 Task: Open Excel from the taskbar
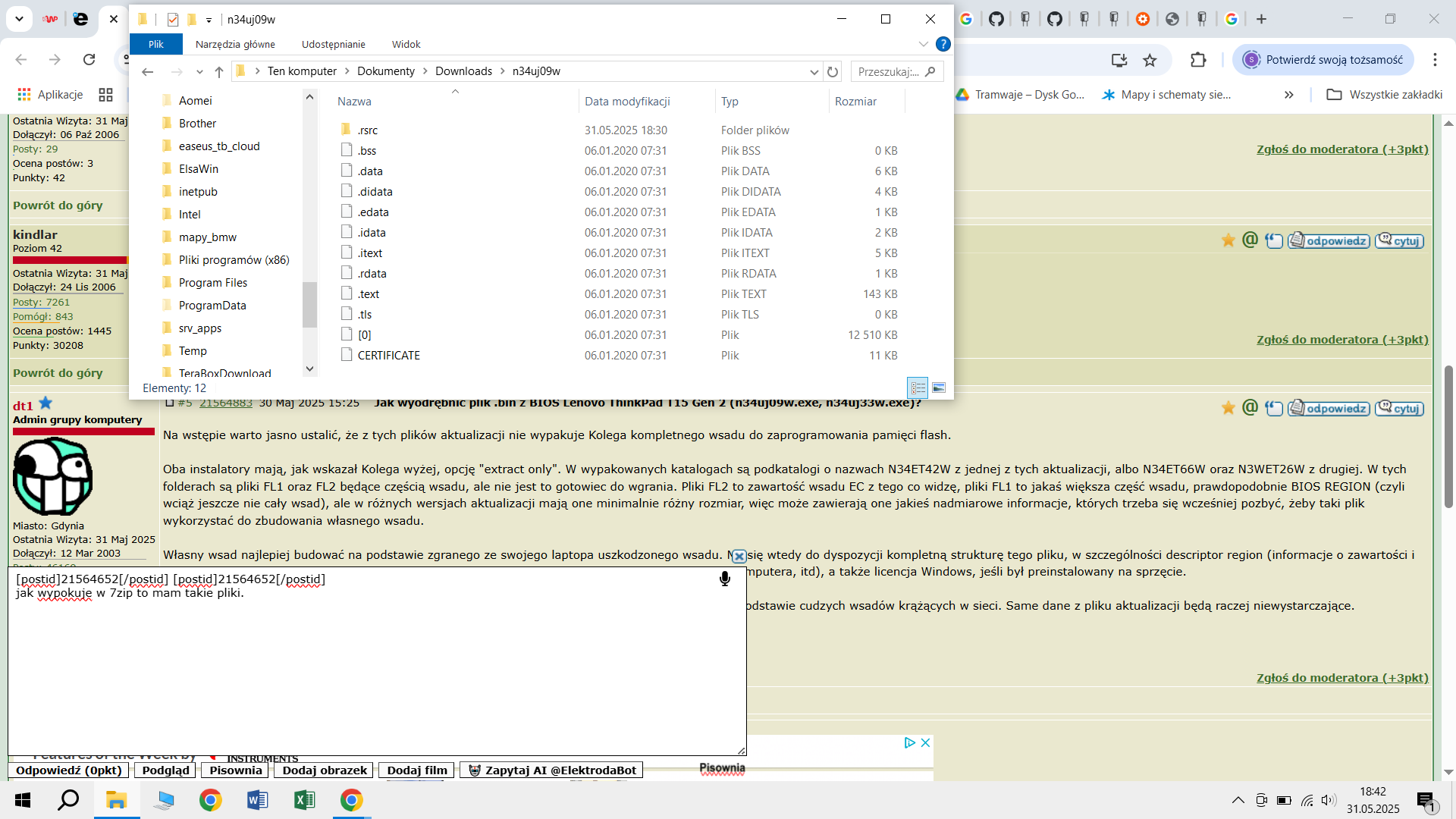304,800
